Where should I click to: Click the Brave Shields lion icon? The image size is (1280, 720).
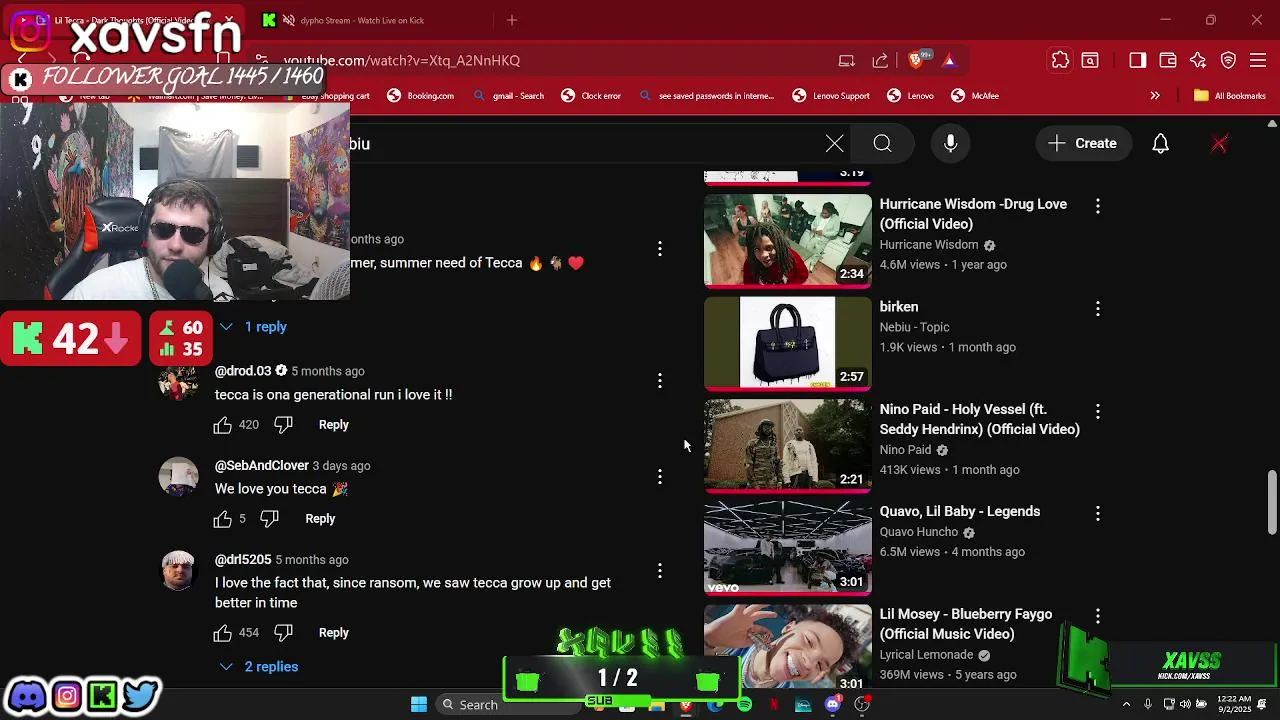915,60
